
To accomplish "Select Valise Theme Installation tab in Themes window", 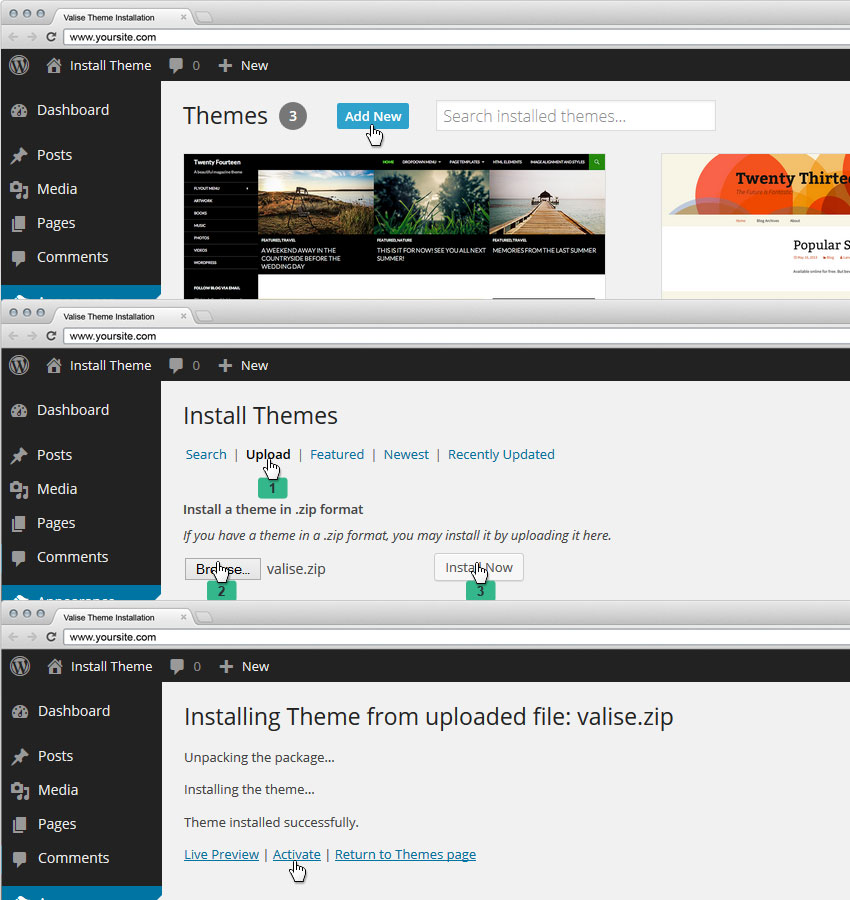I will (x=122, y=17).
